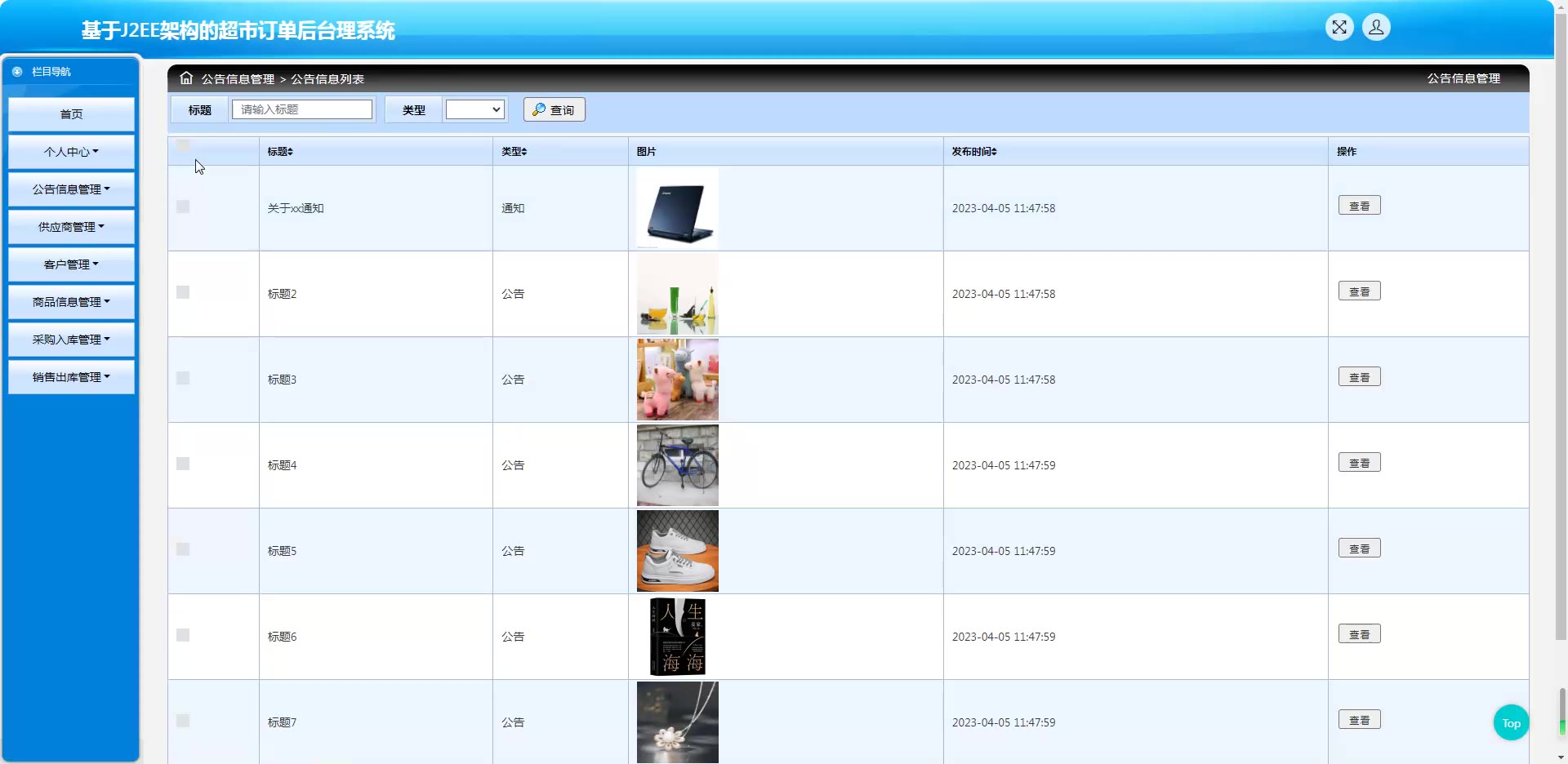Expand the 销售出库管理 sidebar menu
The image size is (1568, 764).
coord(71,377)
